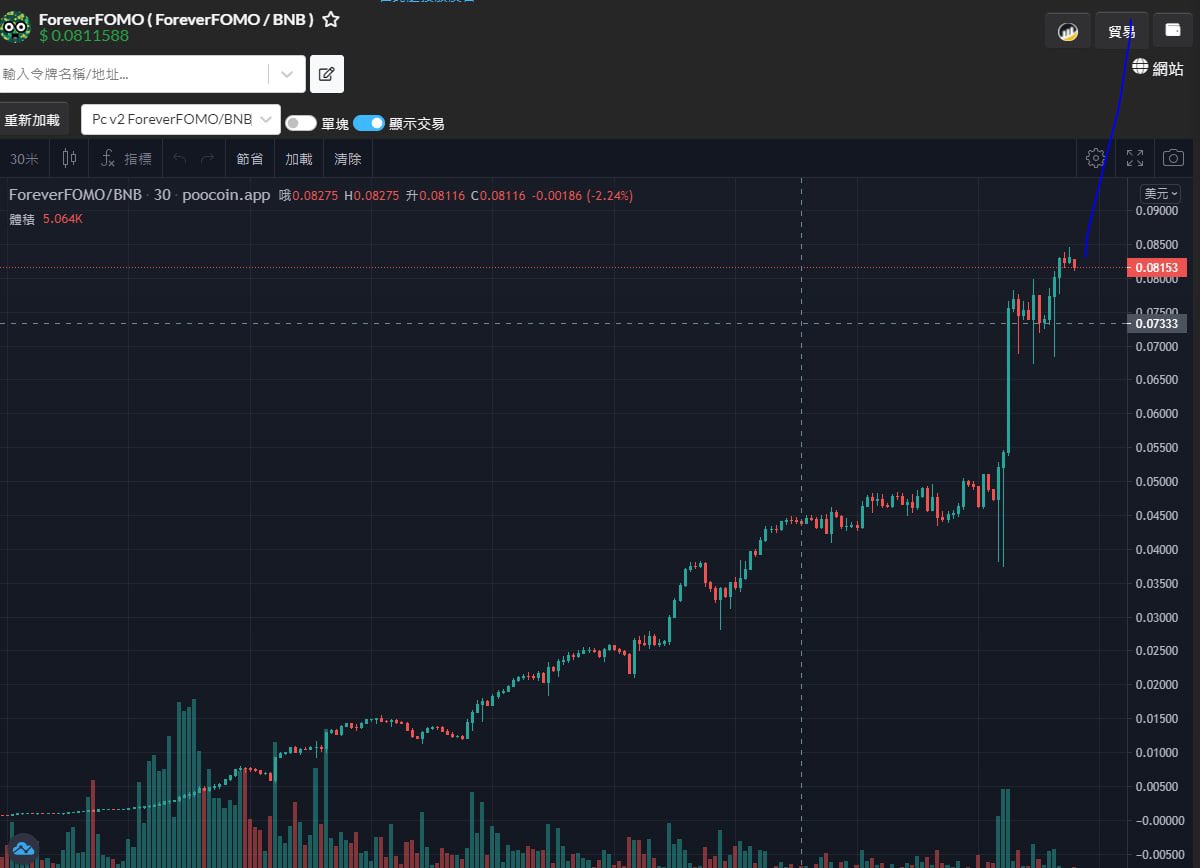Turn off the 顯示交易 switch

(x=369, y=123)
